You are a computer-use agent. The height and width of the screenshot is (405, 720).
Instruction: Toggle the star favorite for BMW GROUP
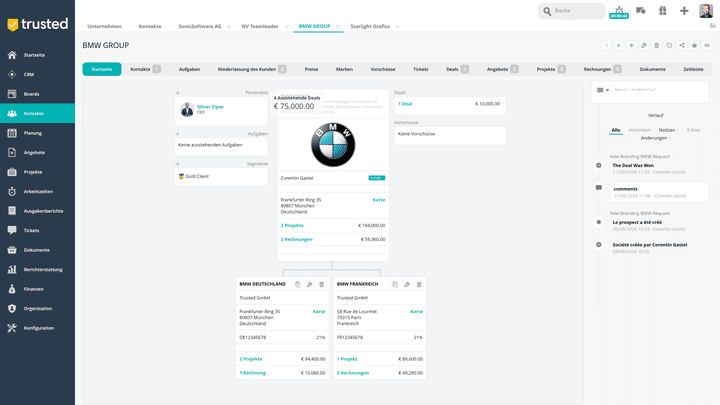(694, 46)
